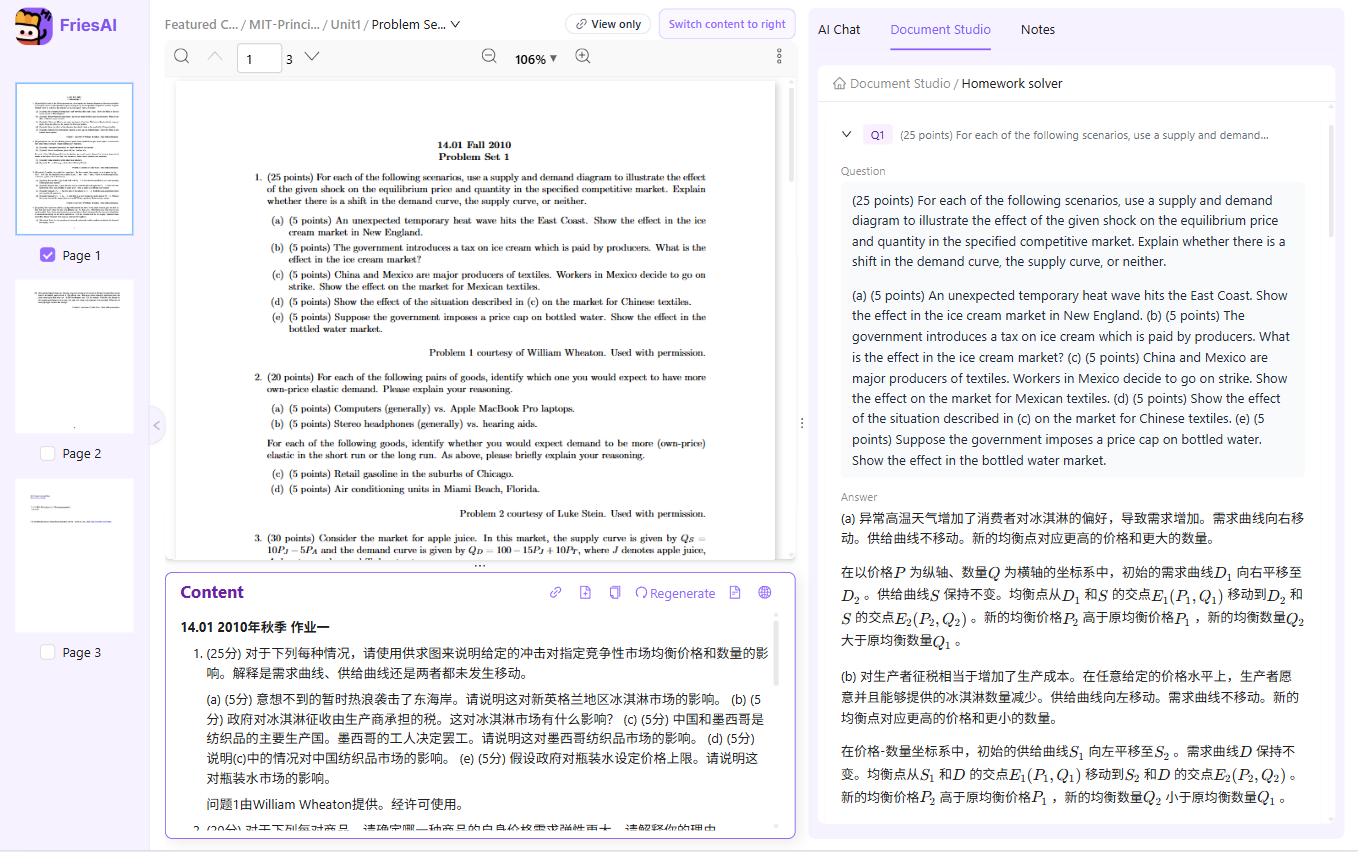Zoom out of the PDF
The image size is (1358, 852).
click(x=489, y=56)
